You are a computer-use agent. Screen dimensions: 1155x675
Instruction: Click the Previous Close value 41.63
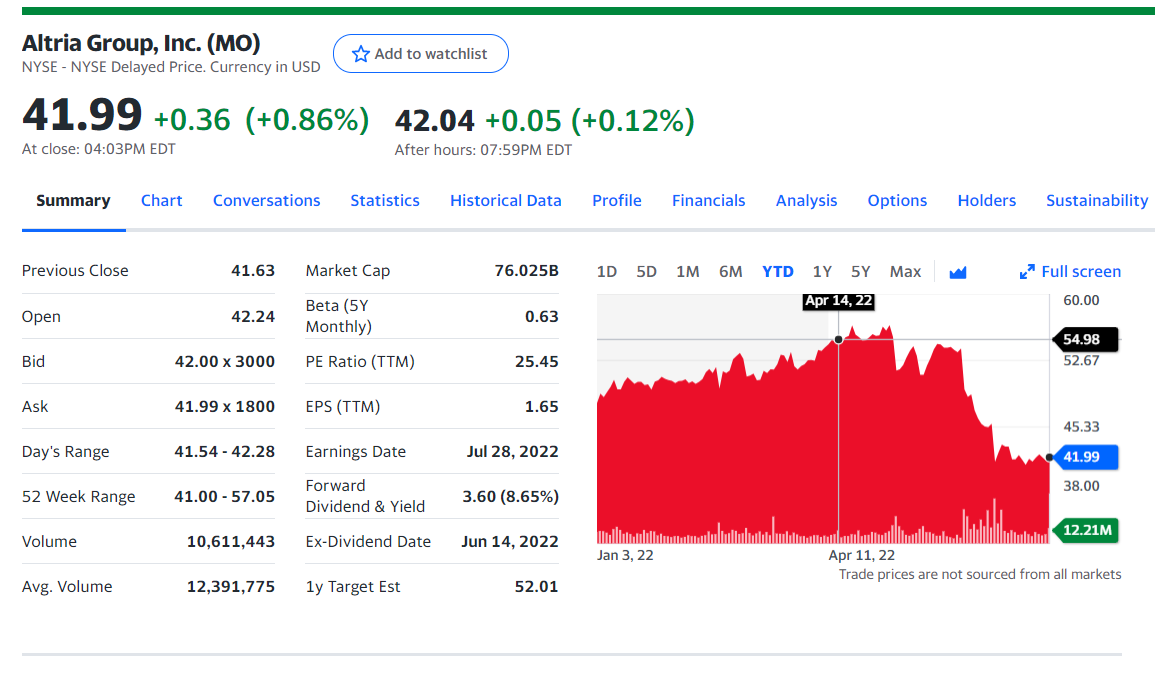click(253, 270)
